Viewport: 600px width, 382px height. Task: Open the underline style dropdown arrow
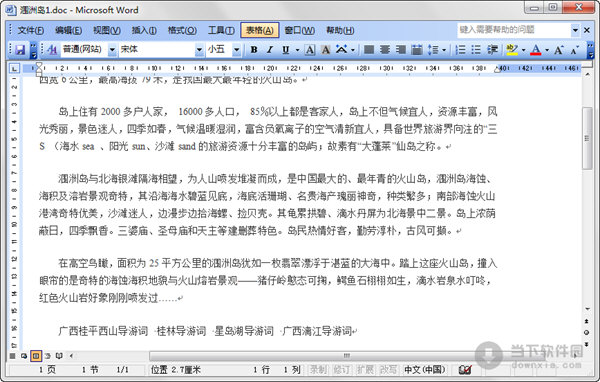(297, 50)
